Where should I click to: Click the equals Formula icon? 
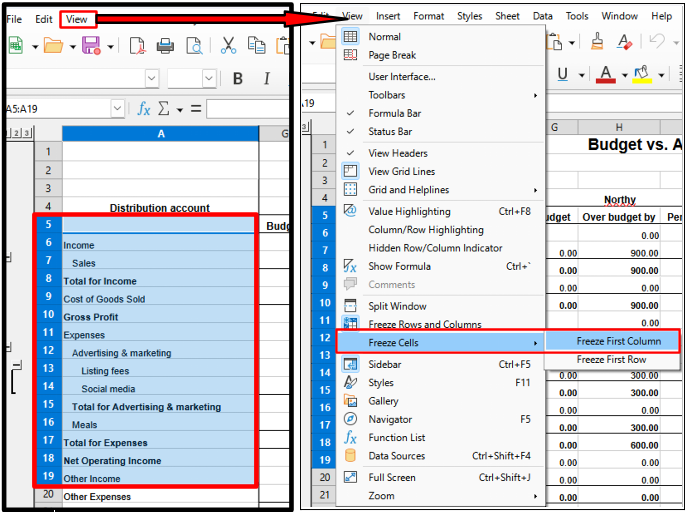point(196,108)
